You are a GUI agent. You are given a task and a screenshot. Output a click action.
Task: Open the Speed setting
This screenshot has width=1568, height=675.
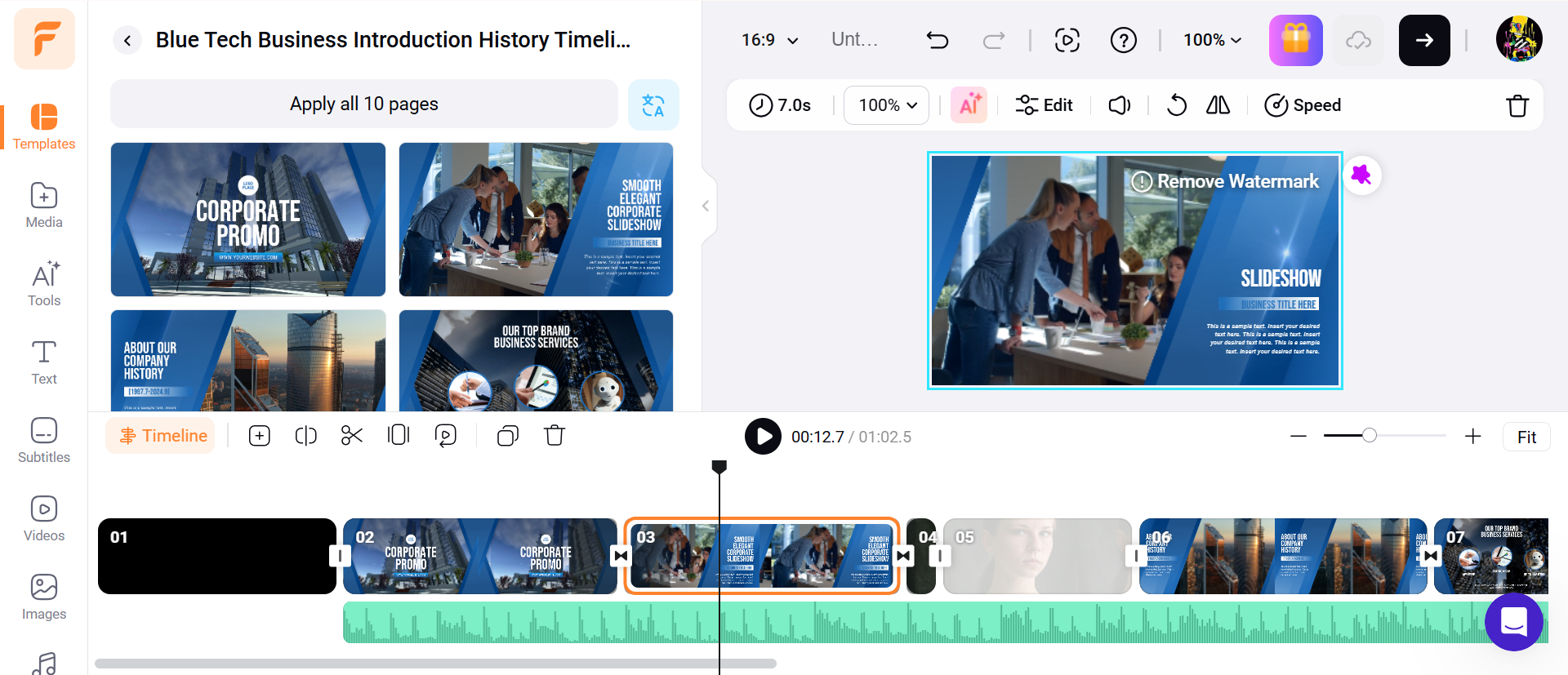(1303, 105)
